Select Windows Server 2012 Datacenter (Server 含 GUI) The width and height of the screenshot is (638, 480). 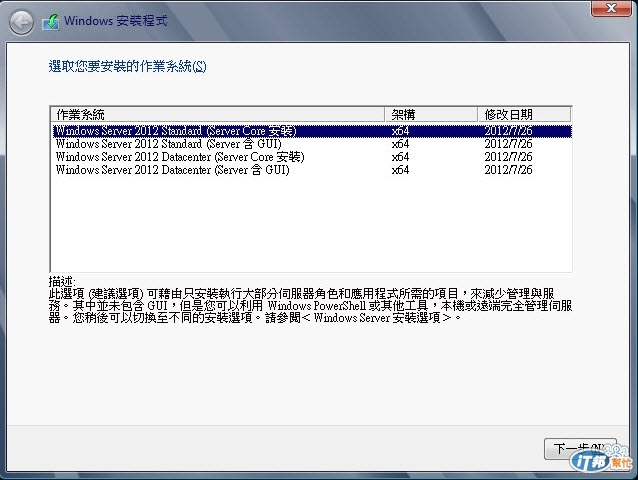(x=312, y=170)
